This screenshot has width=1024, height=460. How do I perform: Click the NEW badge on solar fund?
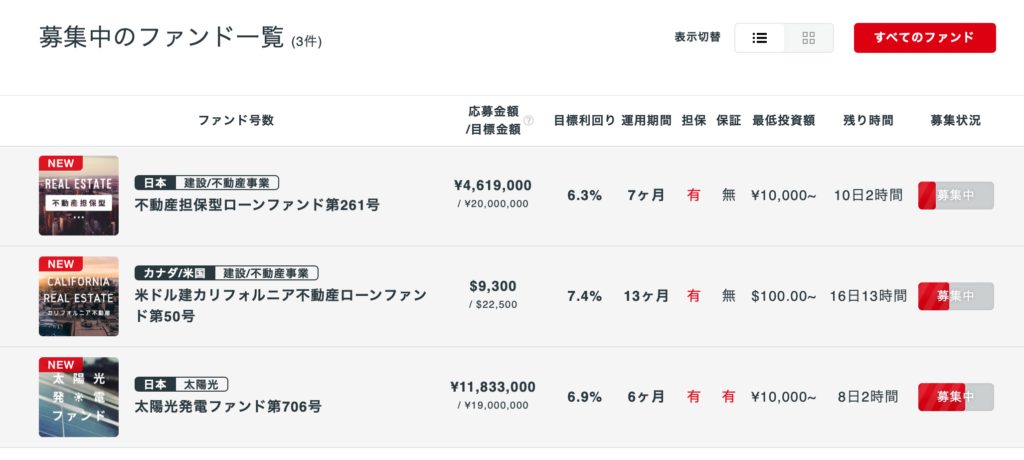tap(61, 364)
